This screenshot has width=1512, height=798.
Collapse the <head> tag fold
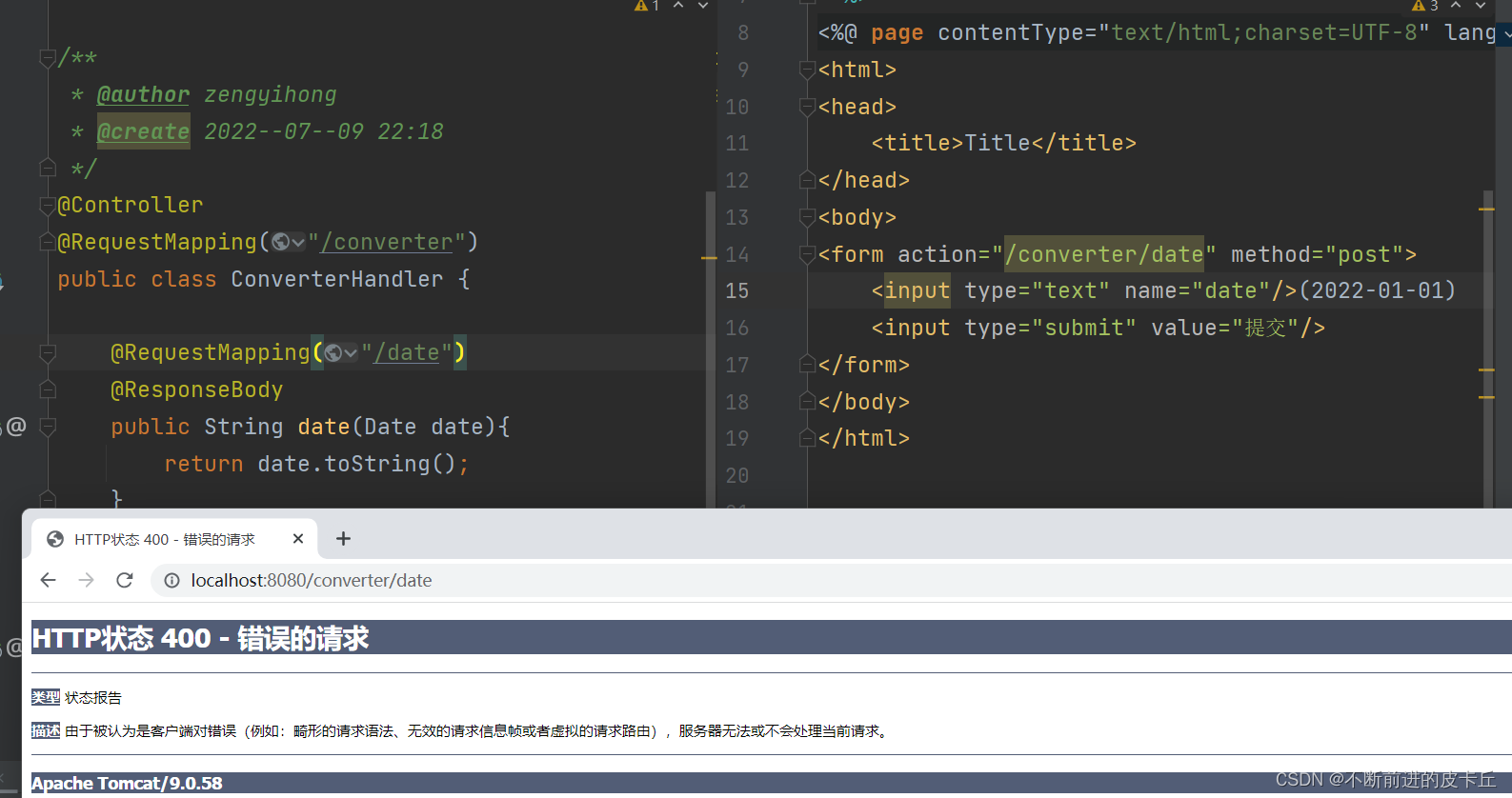(807, 107)
